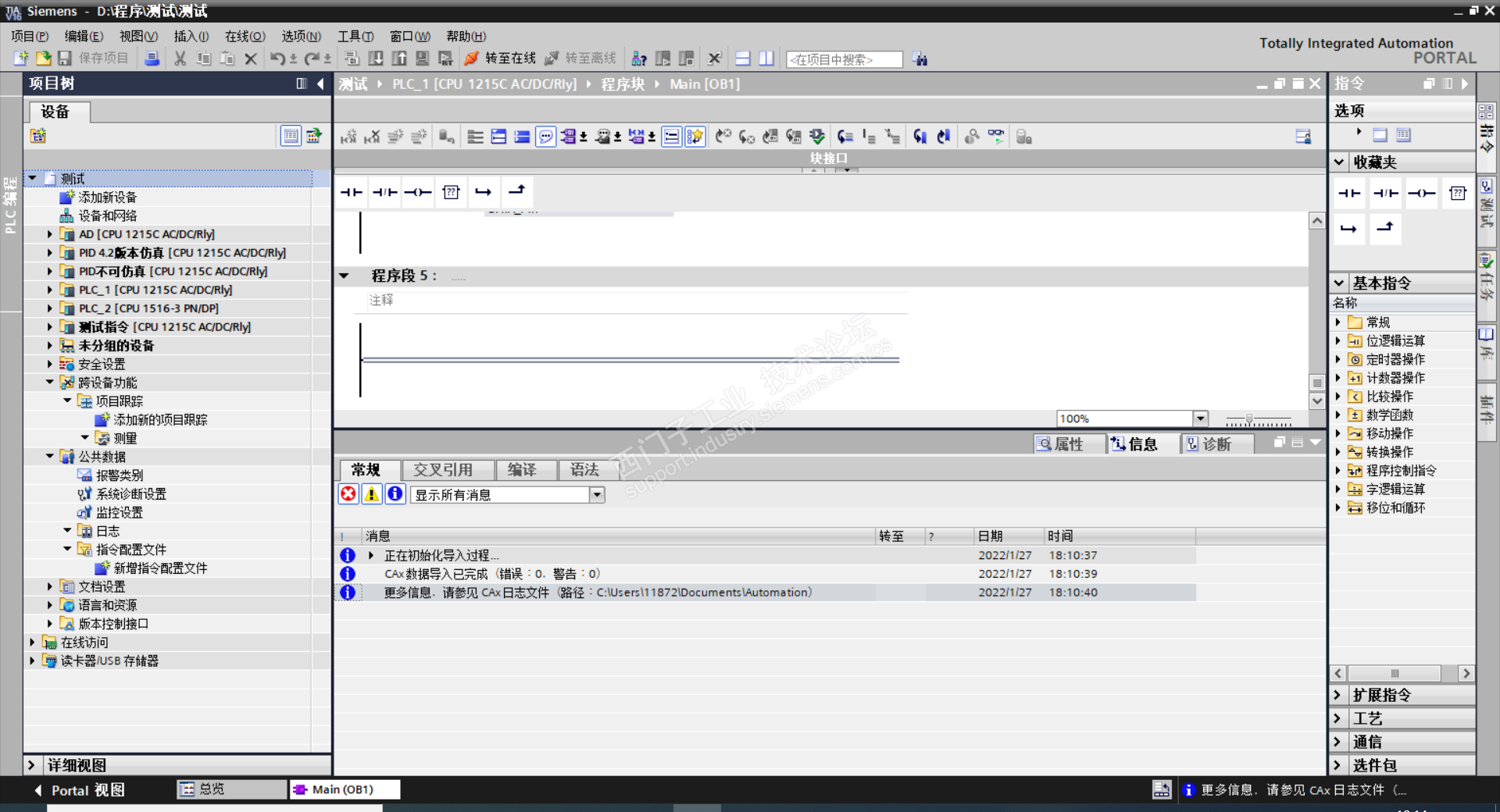Expand the PLC_2 [CPU 1516-3 PN/DP] tree node
Viewport: 1500px width, 812px height.
(x=50, y=308)
